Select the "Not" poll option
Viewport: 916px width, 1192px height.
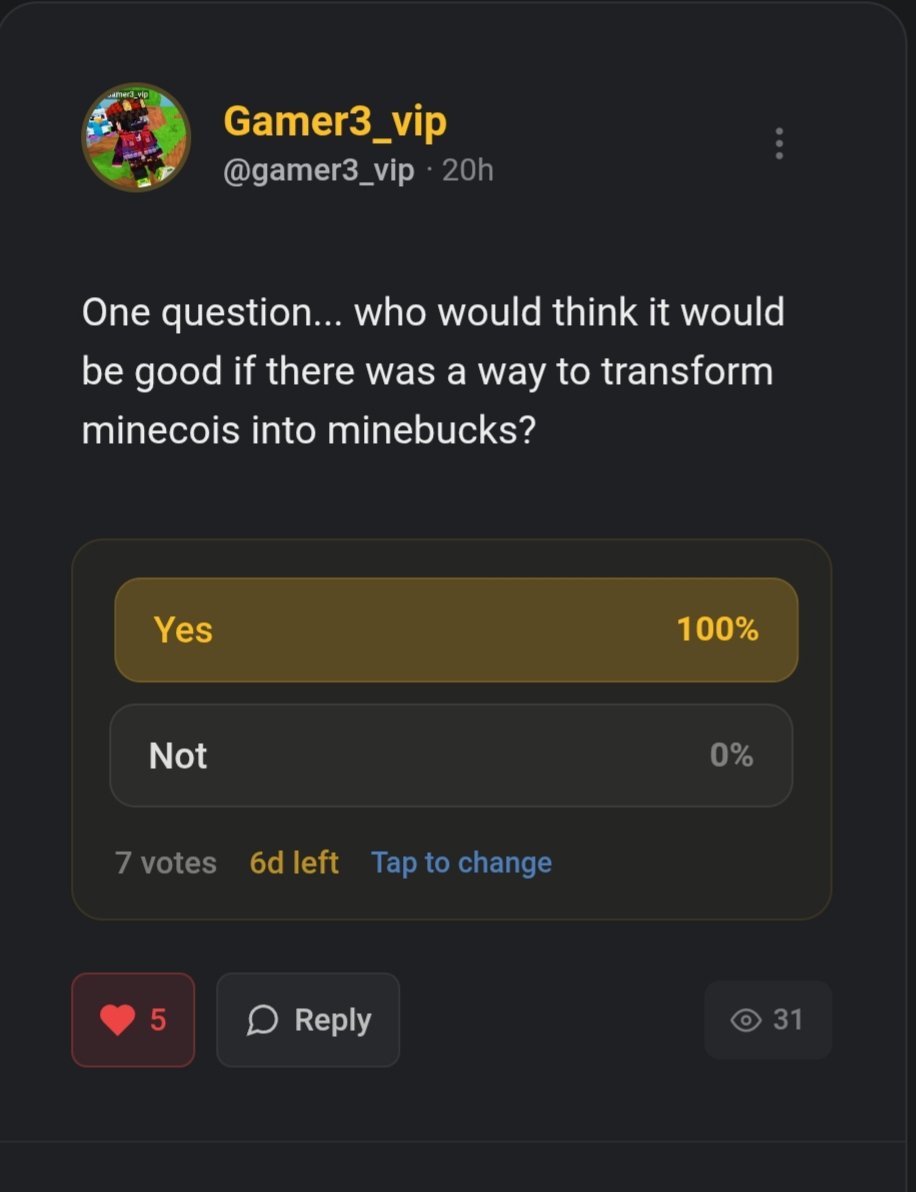click(x=451, y=756)
